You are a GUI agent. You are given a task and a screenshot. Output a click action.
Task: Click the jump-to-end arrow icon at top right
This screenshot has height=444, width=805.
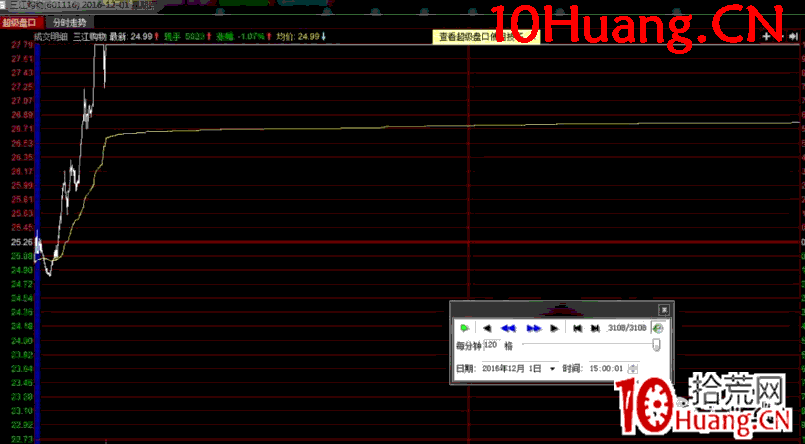(x=794, y=36)
